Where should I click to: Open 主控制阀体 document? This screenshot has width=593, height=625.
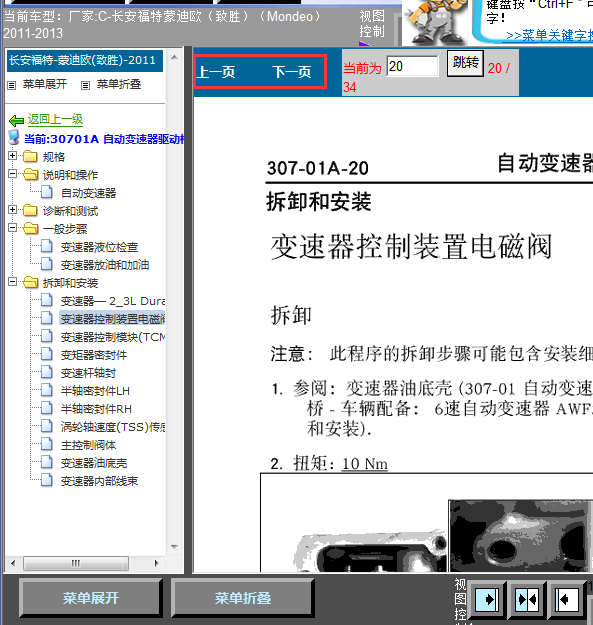[88, 445]
